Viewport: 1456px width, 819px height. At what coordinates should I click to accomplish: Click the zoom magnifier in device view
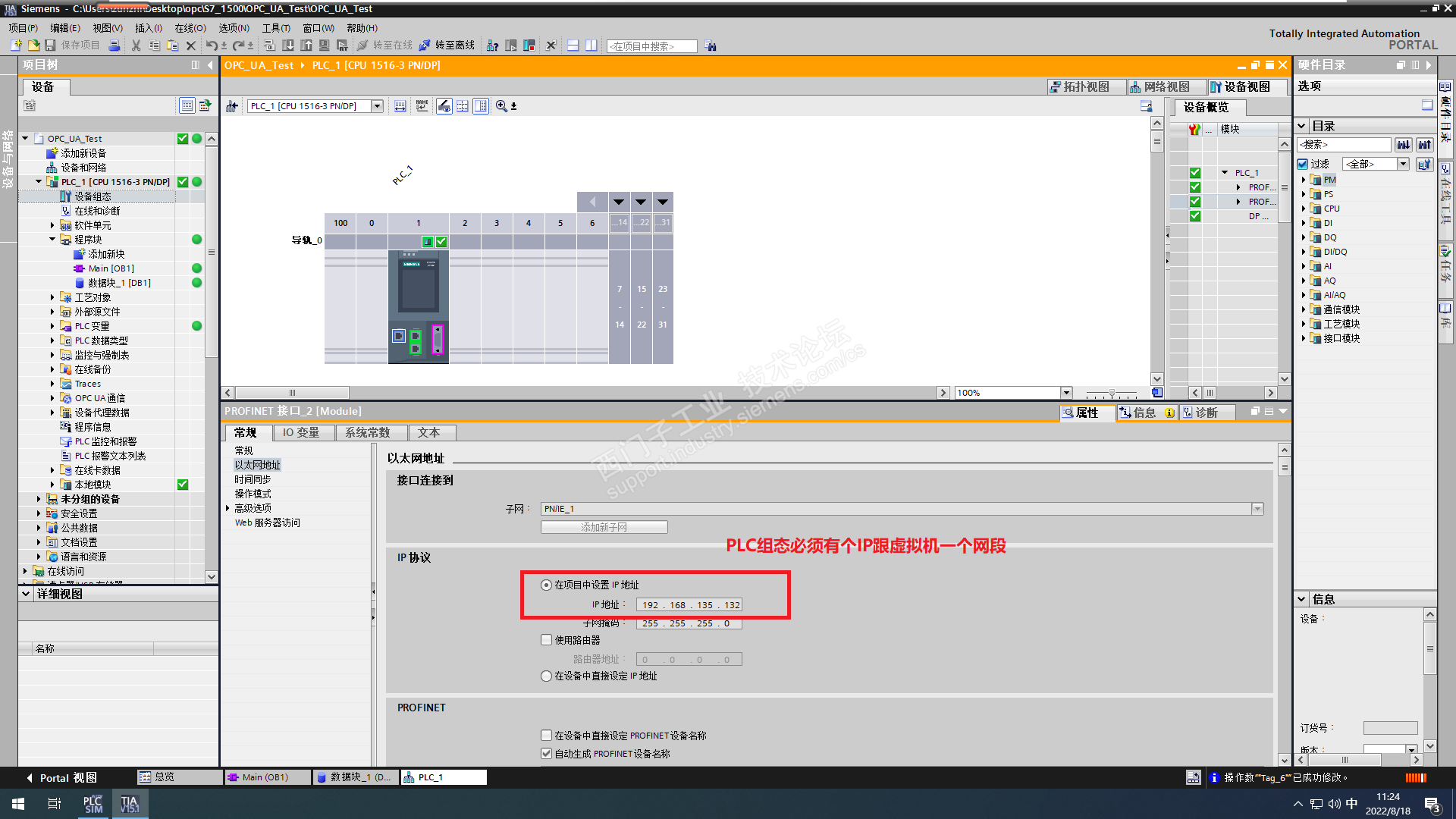(x=501, y=106)
